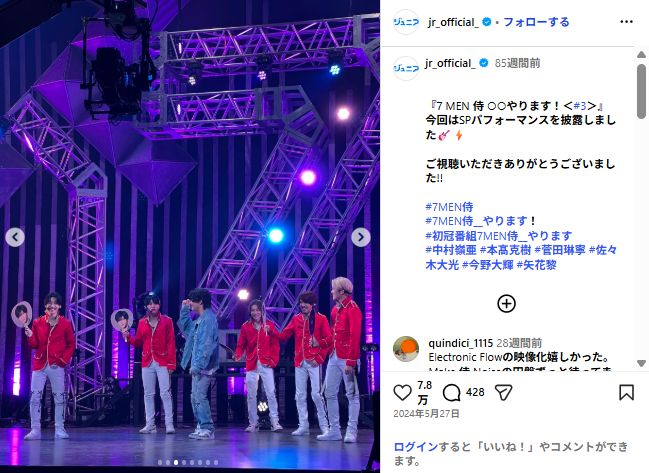Click scrollbar down arrow in comments
Viewport: 649px width, 473px height.
641,363
